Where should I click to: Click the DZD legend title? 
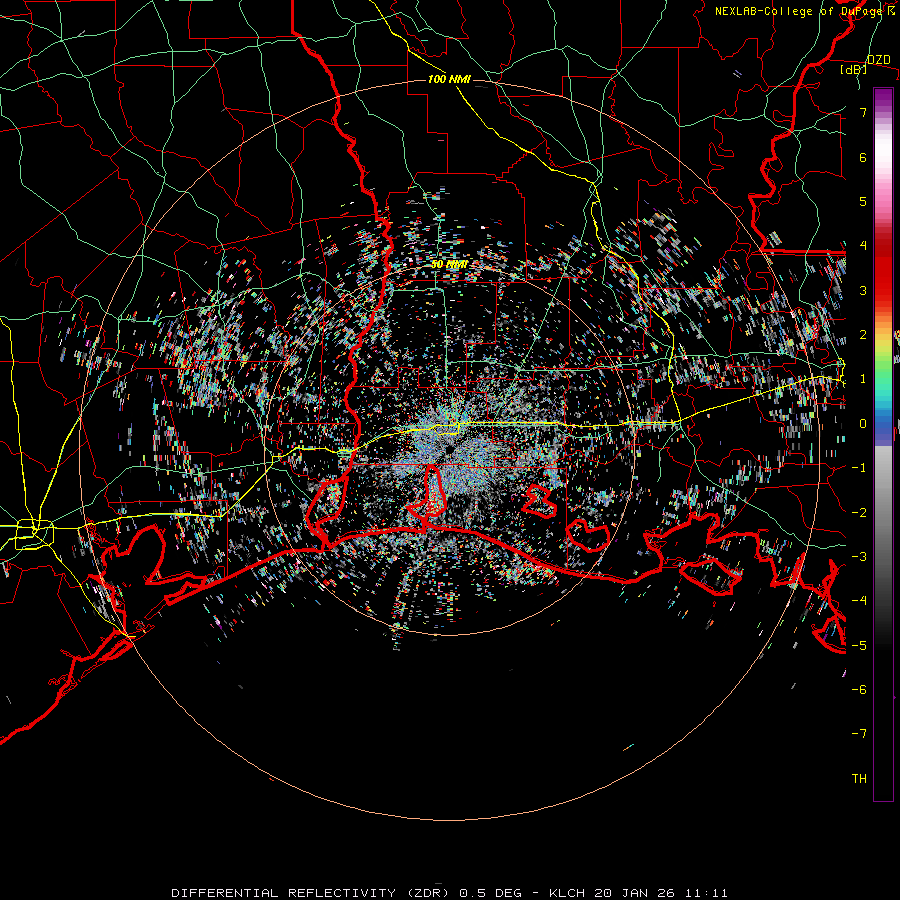[x=879, y=60]
